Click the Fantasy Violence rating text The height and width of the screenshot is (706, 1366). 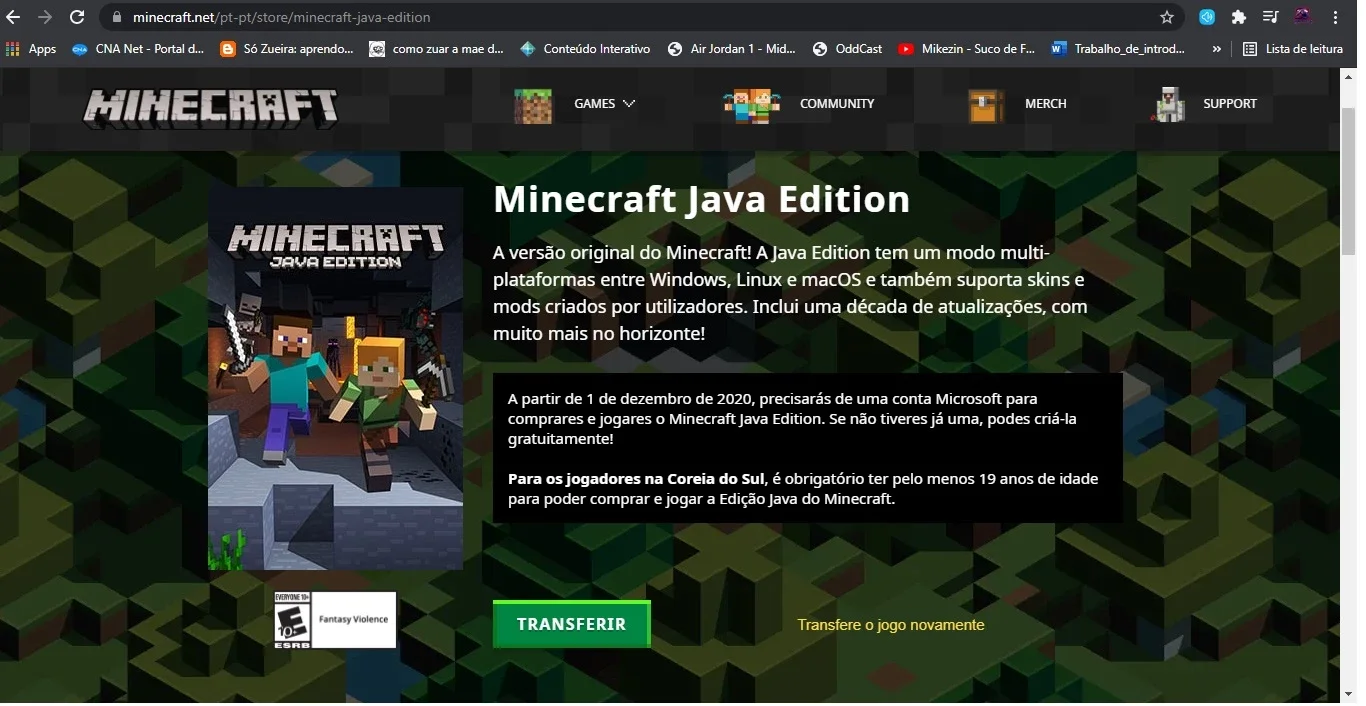pos(354,620)
